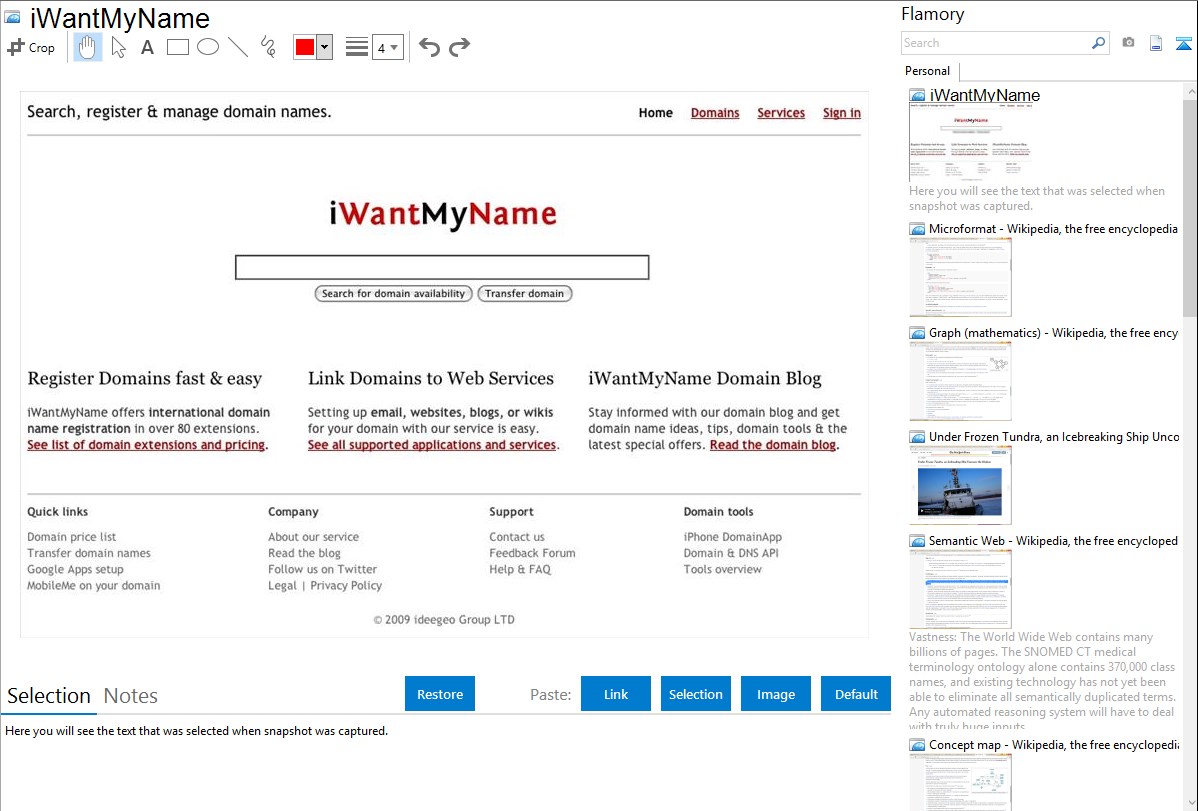Select the Crop tool
Viewport: 1198px width, 811px height.
coord(31,47)
